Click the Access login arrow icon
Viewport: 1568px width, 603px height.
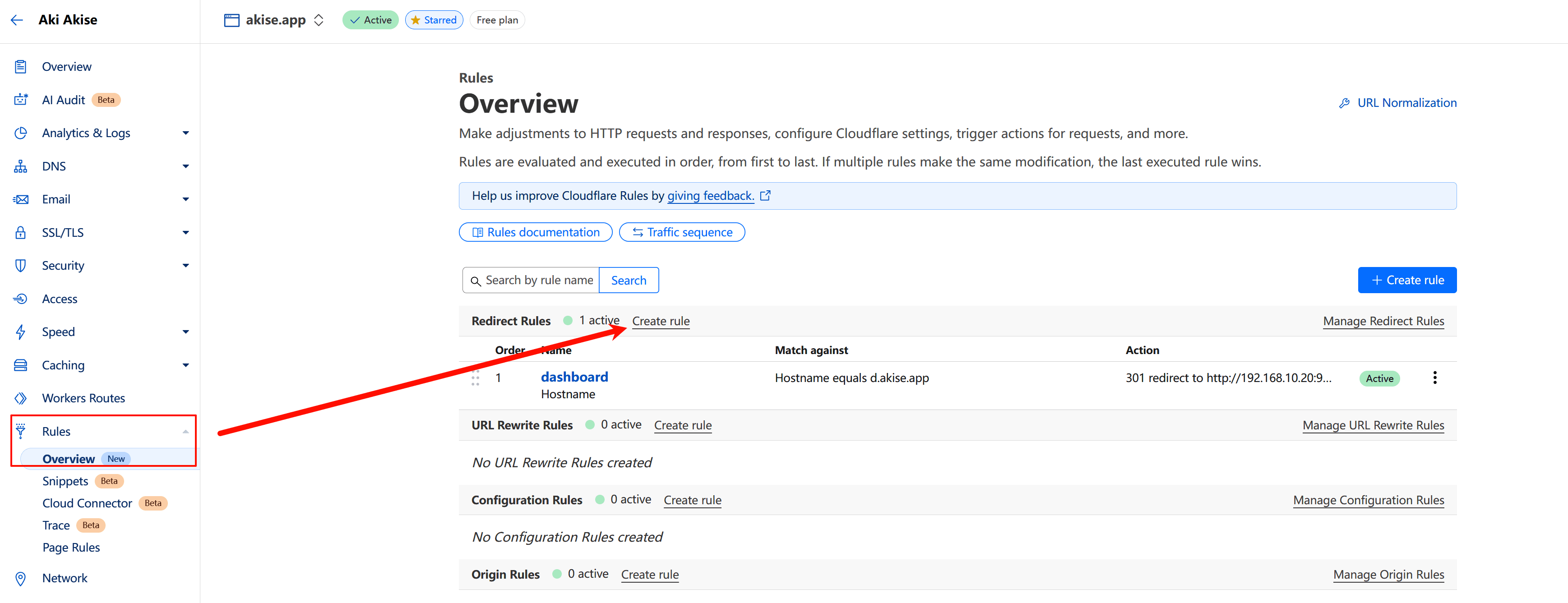[21, 299]
